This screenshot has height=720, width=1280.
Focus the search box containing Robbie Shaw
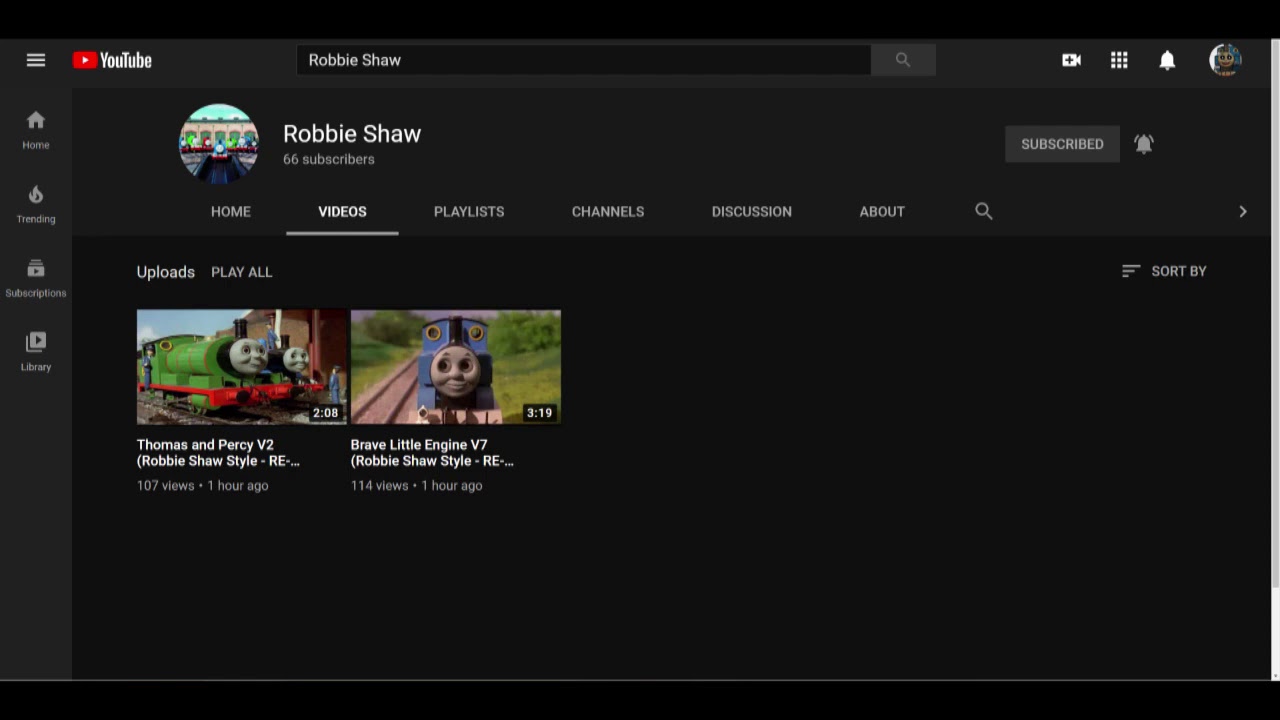coord(584,60)
